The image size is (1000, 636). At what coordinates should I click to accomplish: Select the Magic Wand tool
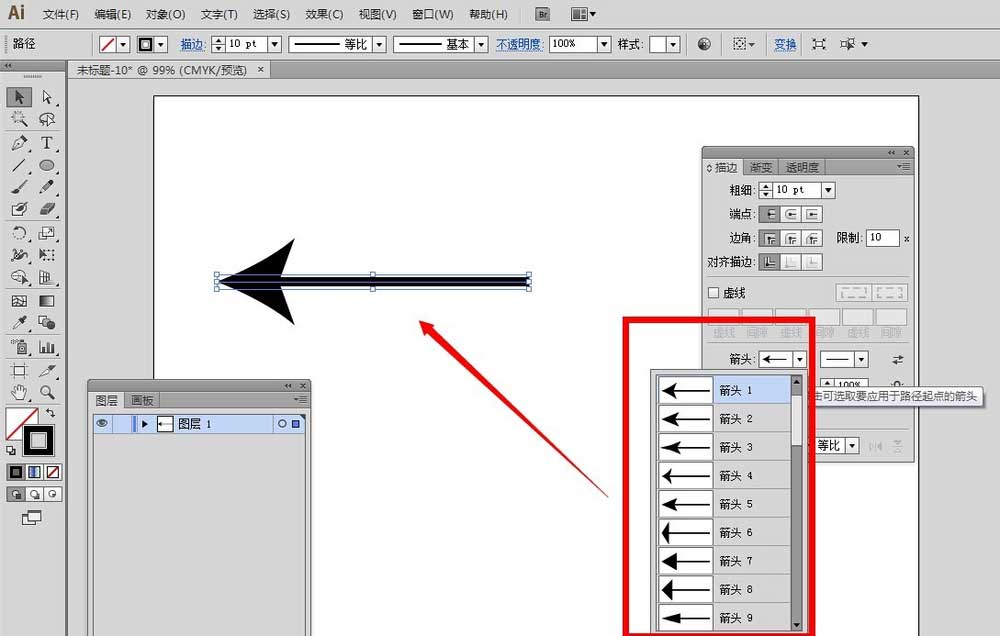click(19, 119)
